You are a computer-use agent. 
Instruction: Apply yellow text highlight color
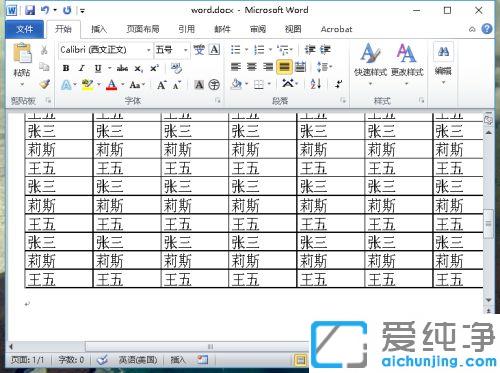(87, 85)
